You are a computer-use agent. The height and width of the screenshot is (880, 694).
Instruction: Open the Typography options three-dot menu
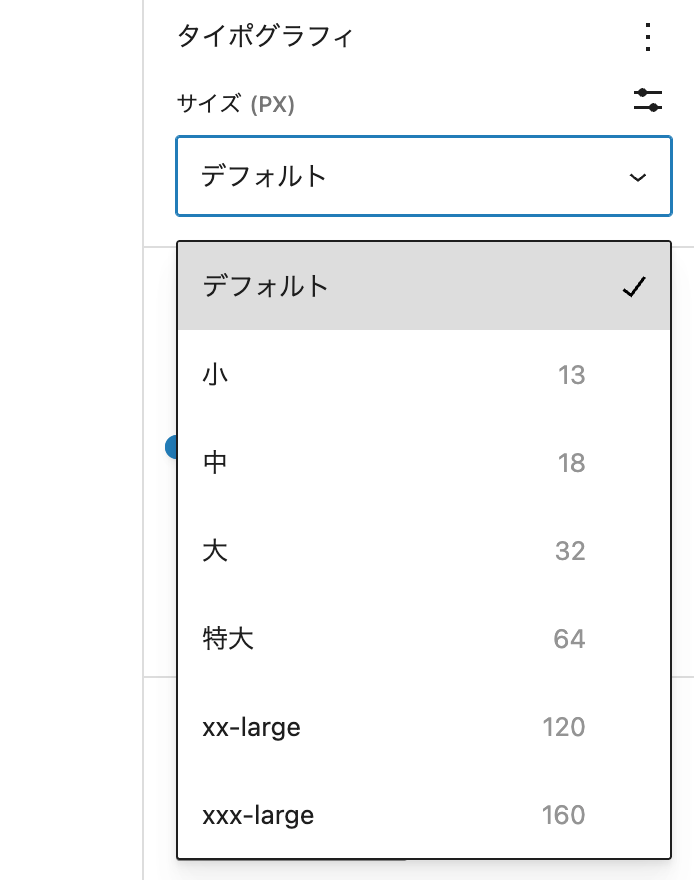[x=647, y=38]
